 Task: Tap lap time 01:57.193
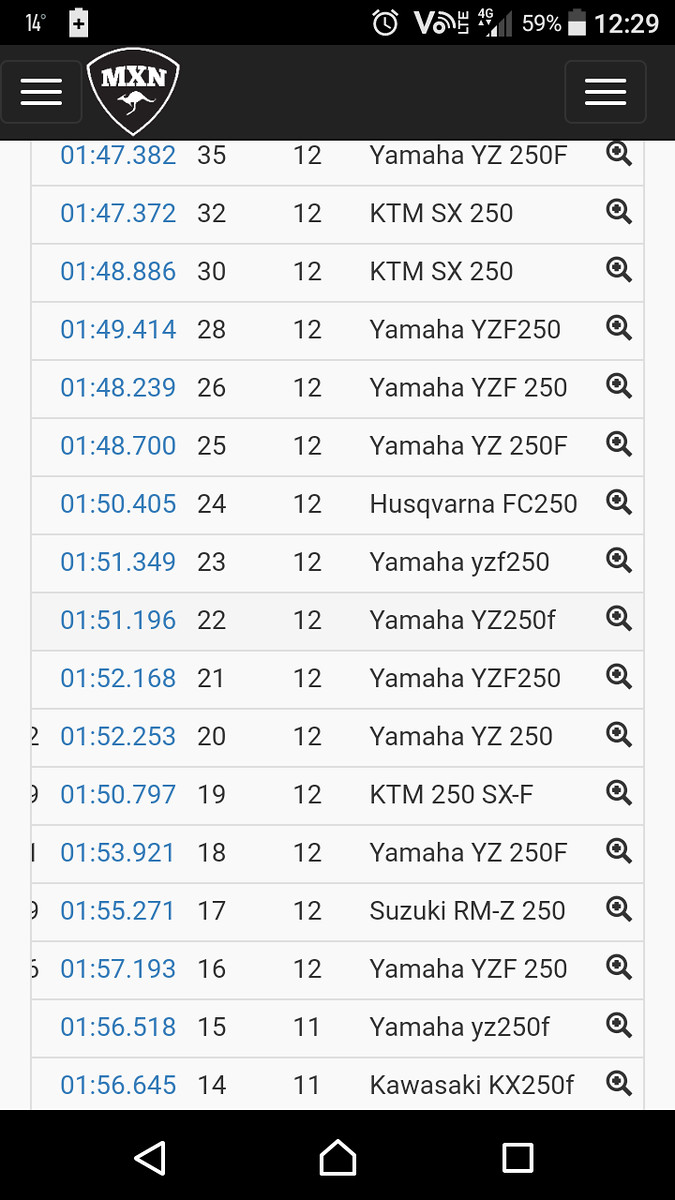tap(118, 969)
